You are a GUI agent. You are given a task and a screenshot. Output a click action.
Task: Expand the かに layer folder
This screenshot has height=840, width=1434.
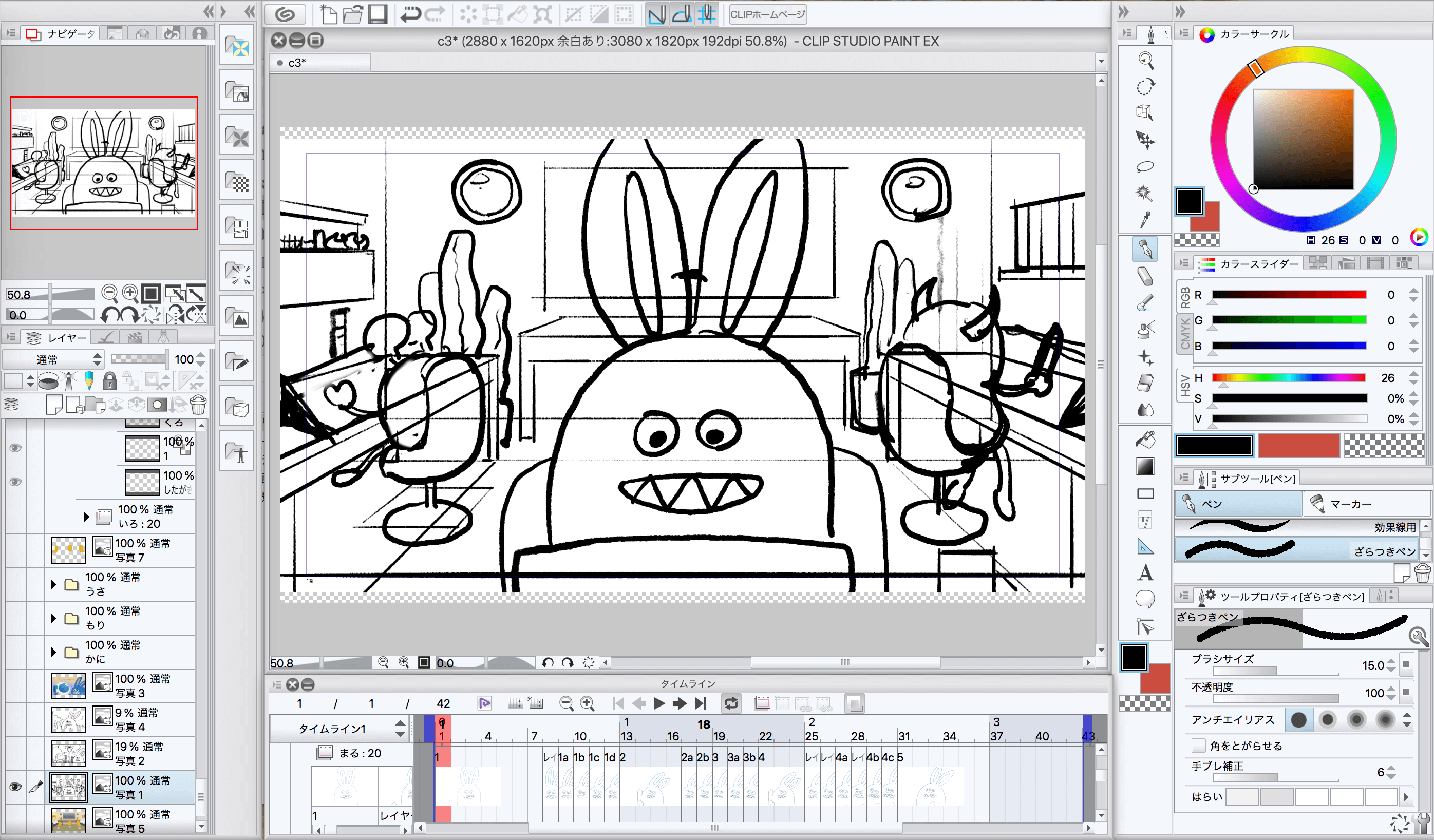(53, 652)
